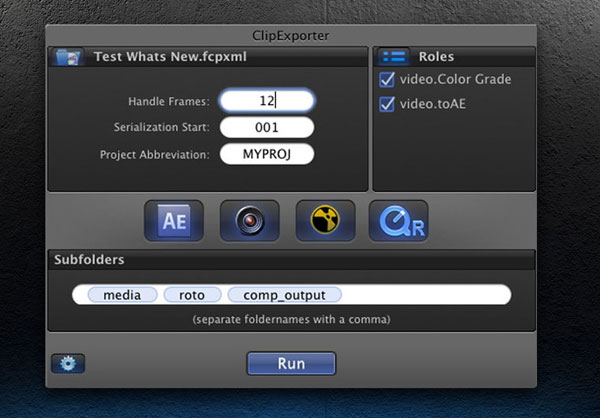Open the gear settings button
Viewport: 600px width, 418px height.
[68, 363]
